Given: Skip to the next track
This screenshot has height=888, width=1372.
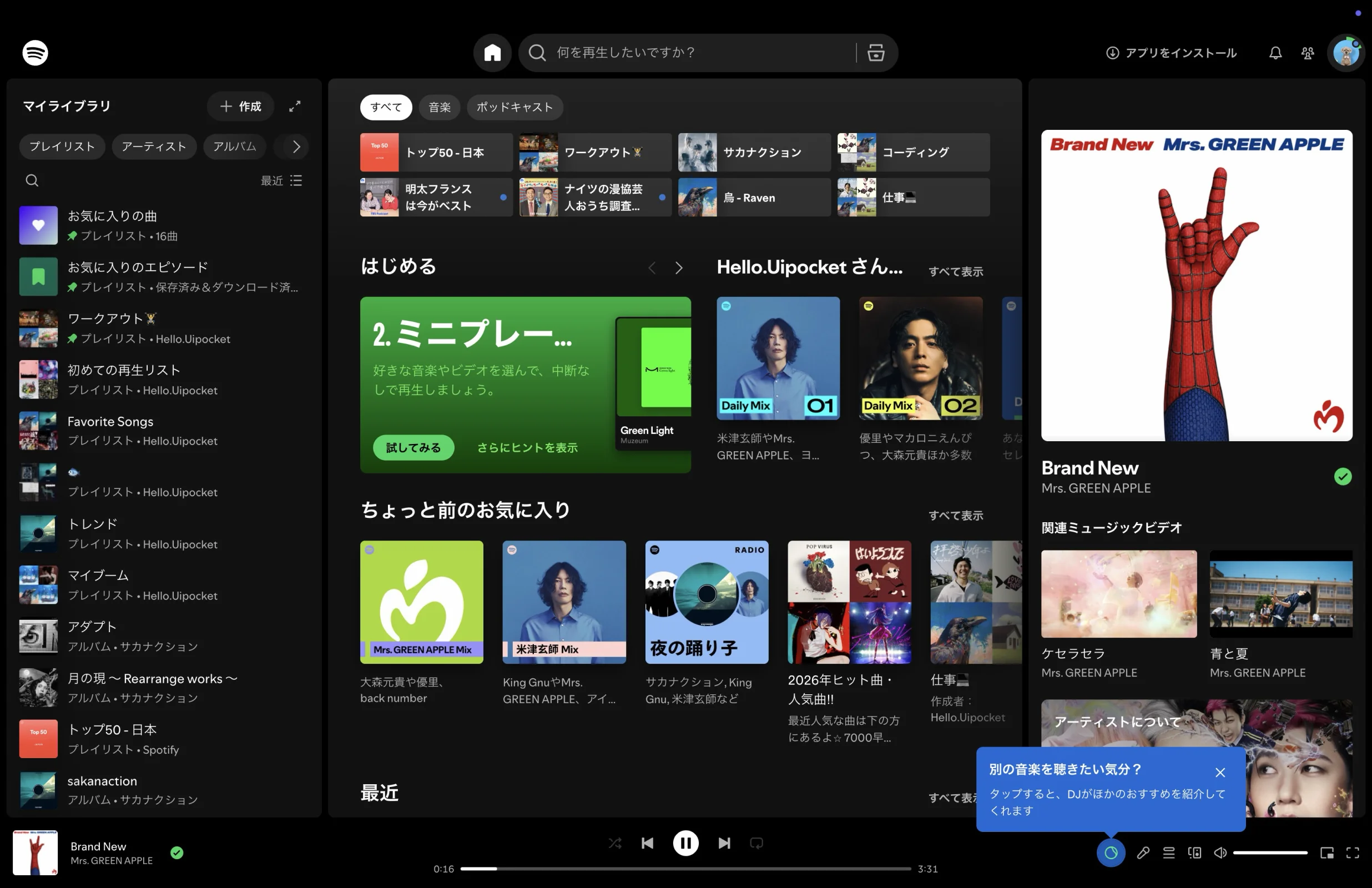Looking at the screenshot, I should click(x=724, y=843).
